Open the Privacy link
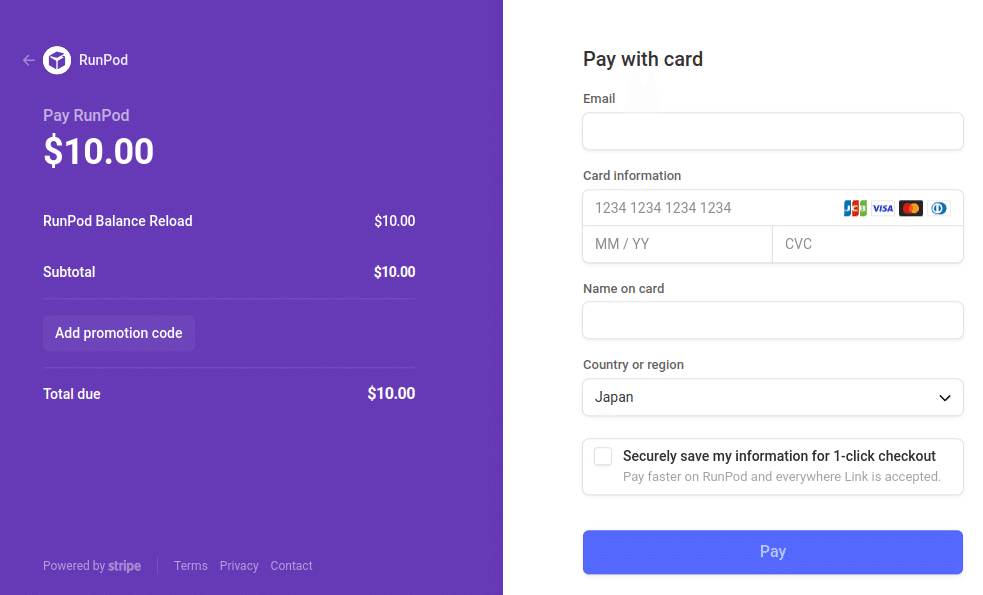983x595 pixels. pos(239,566)
